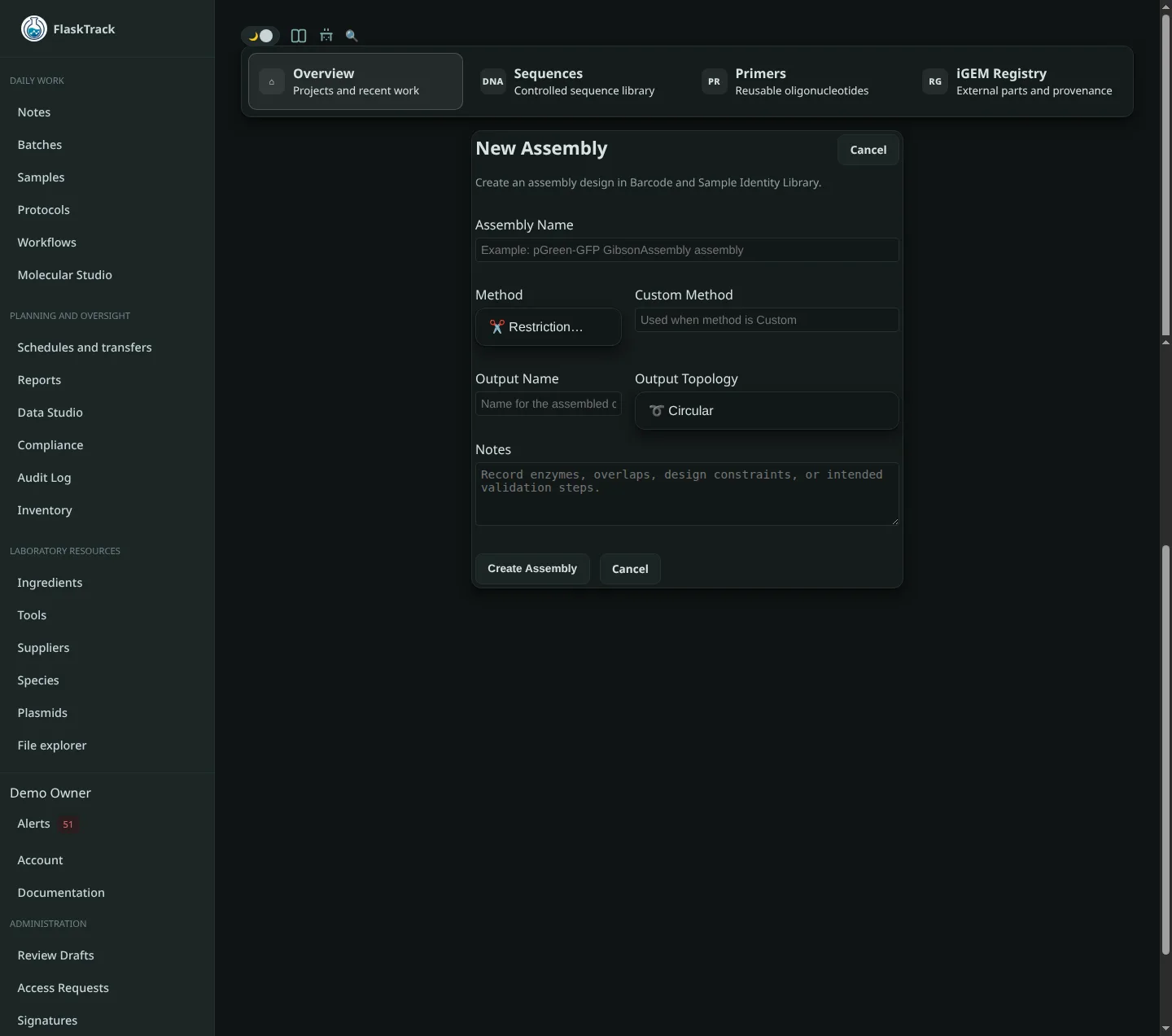
Task: Open Data Studio
Action: [50, 413]
